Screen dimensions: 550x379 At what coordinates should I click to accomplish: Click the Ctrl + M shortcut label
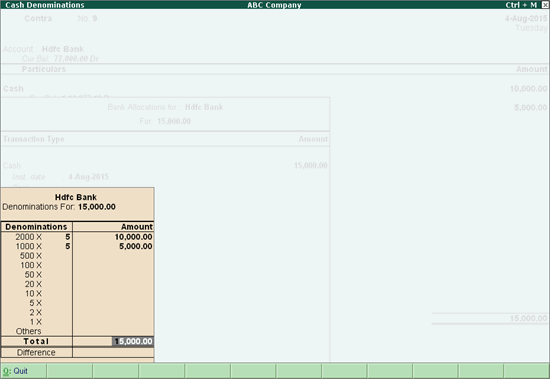(521, 5)
